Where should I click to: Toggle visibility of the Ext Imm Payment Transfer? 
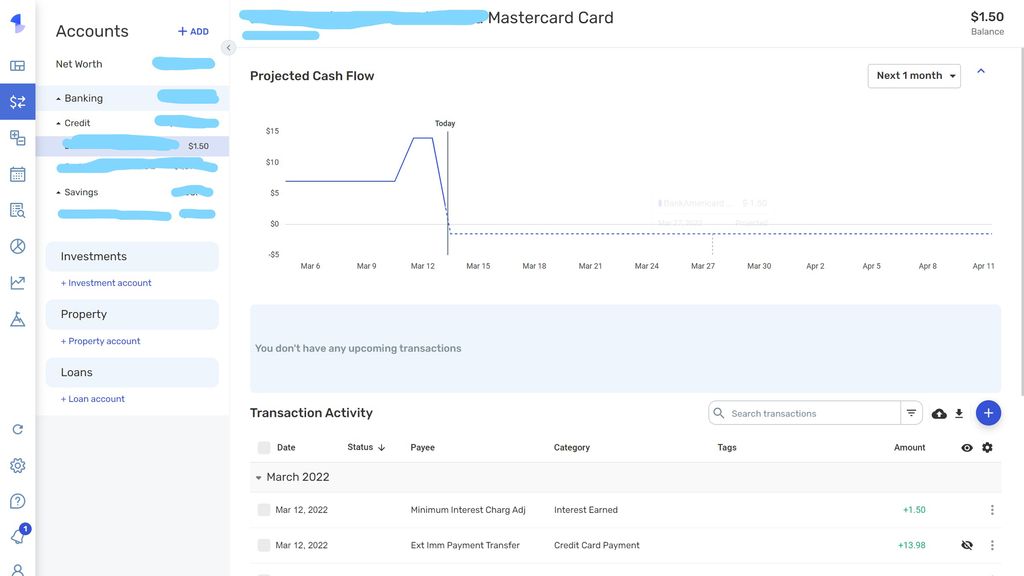pos(966,545)
